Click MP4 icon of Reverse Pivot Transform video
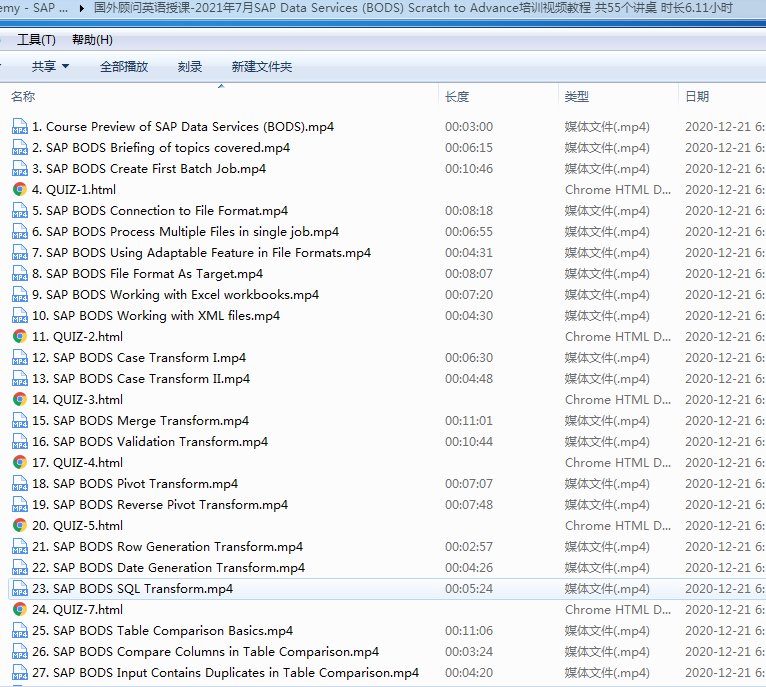The width and height of the screenshot is (766, 687). 20,505
